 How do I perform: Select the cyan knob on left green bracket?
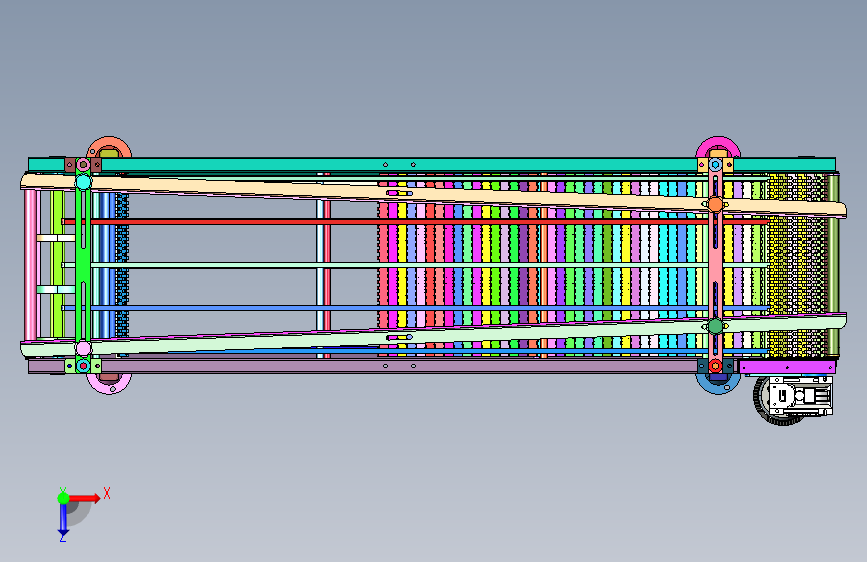point(83,182)
